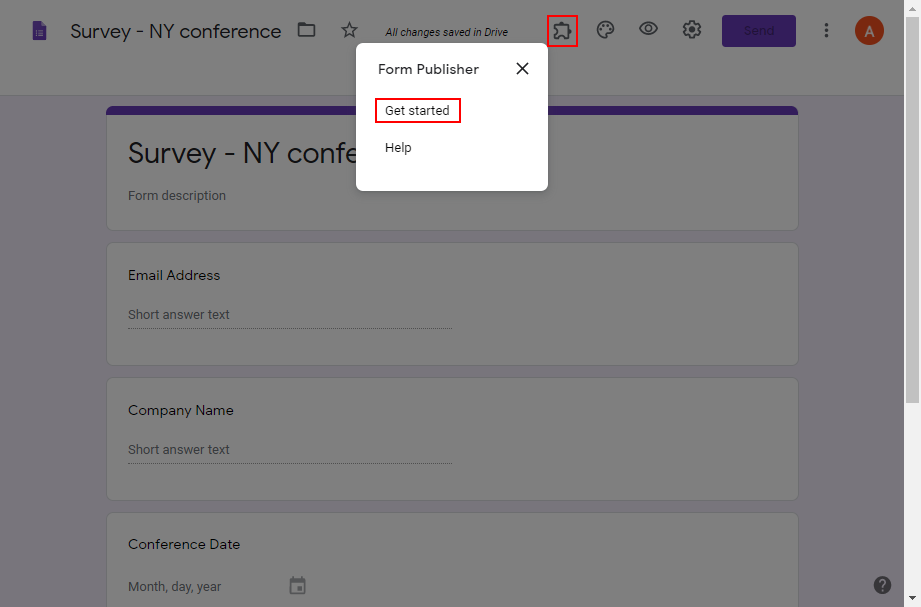Open form settings gear icon
This screenshot has width=921, height=607.
[x=692, y=30]
